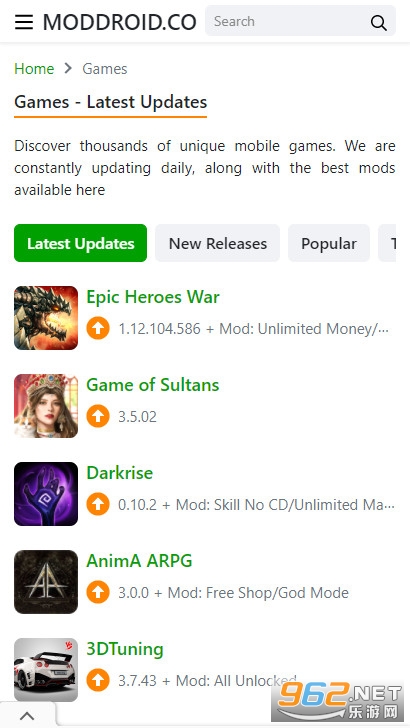Image resolution: width=410 pixels, height=728 pixels.
Task: Click orange update arrow for Game of Sultans
Action: pyautogui.click(x=98, y=416)
